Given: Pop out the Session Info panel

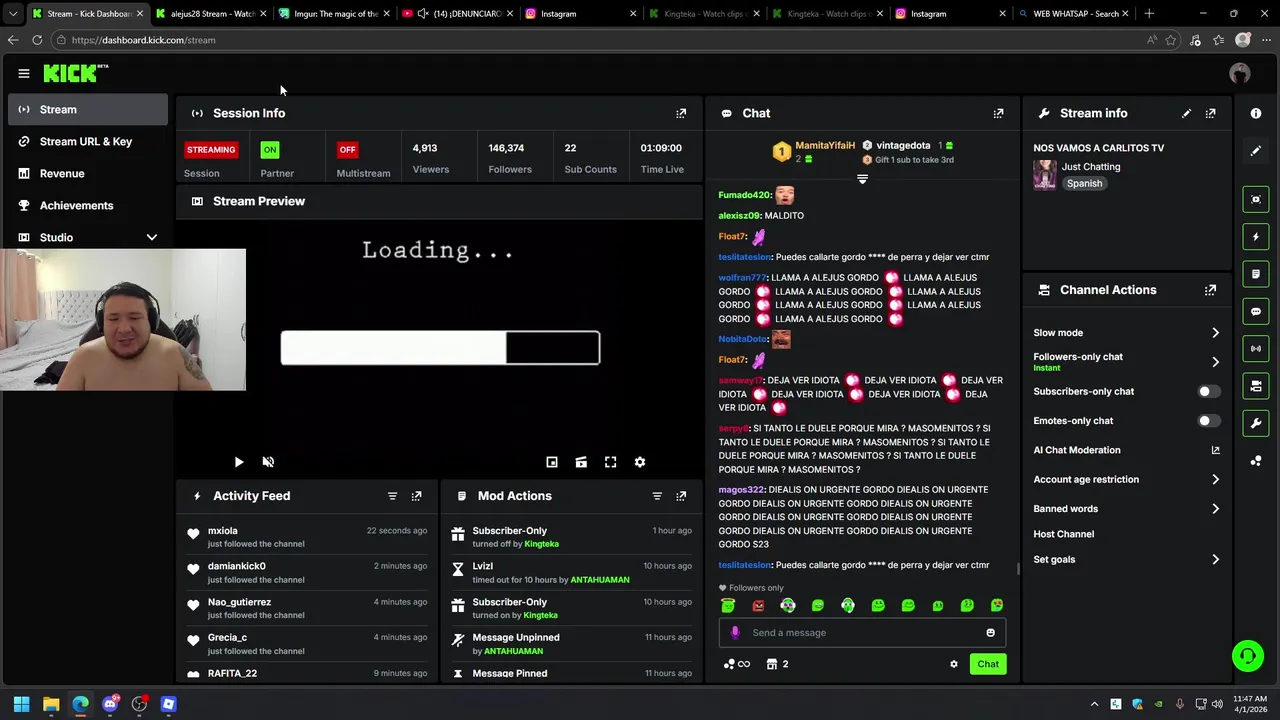Looking at the screenshot, I should tap(681, 113).
